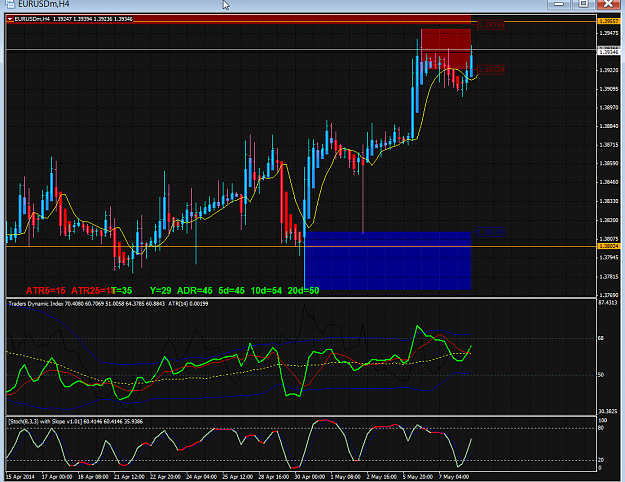Close the EURUSDm,H4 chart window
The height and width of the screenshot is (482, 625).
609,4
